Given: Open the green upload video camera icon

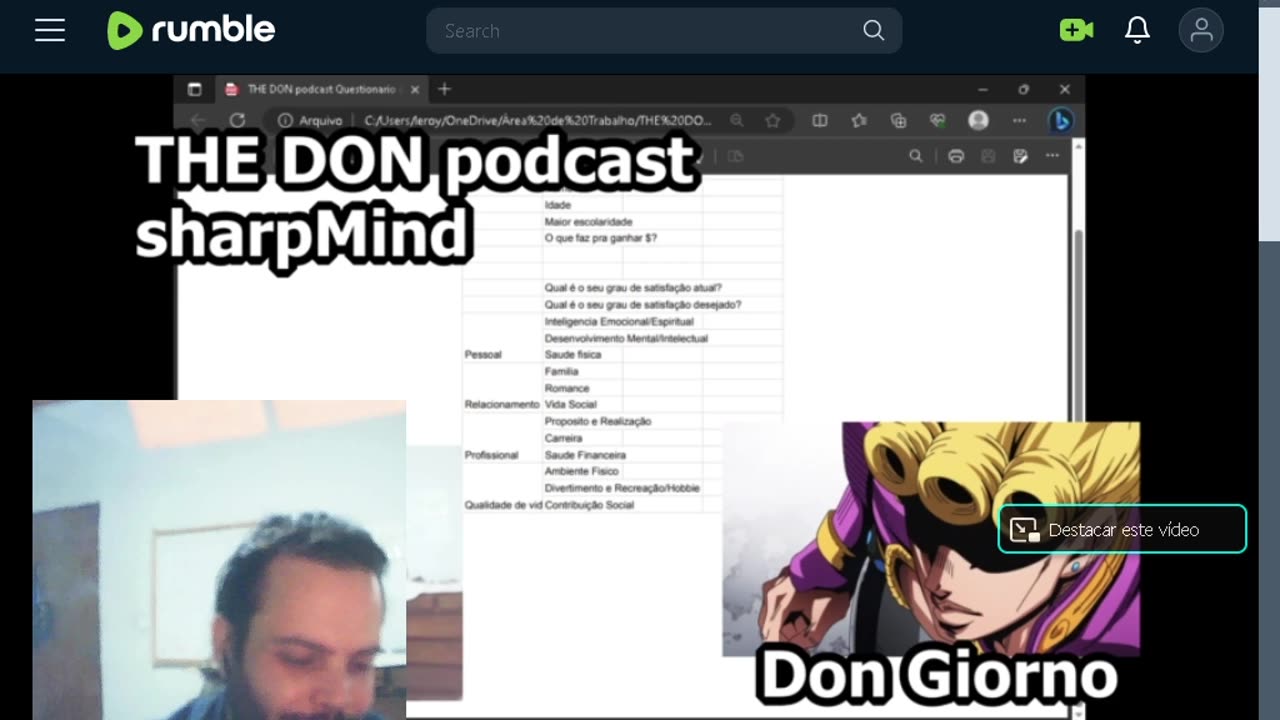Looking at the screenshot, I should click(1077, 30).
